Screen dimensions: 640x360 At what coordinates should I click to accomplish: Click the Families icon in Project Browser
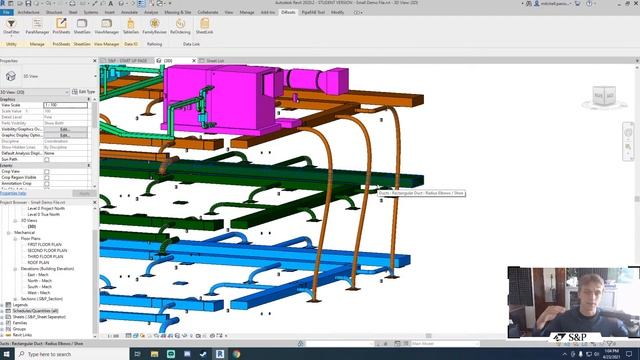(8, 323)
